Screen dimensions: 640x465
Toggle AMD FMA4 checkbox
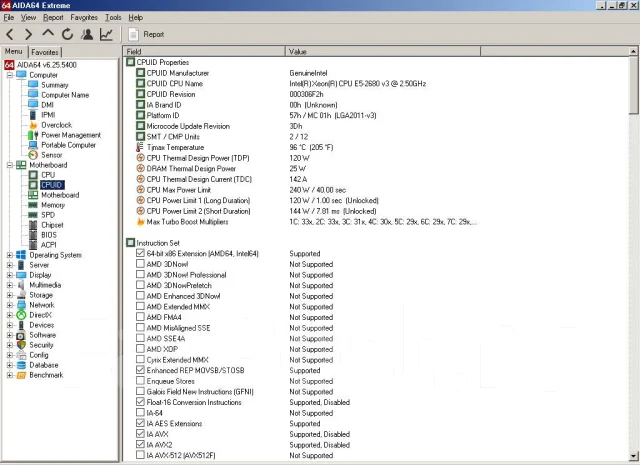click(x=140, y=317)
